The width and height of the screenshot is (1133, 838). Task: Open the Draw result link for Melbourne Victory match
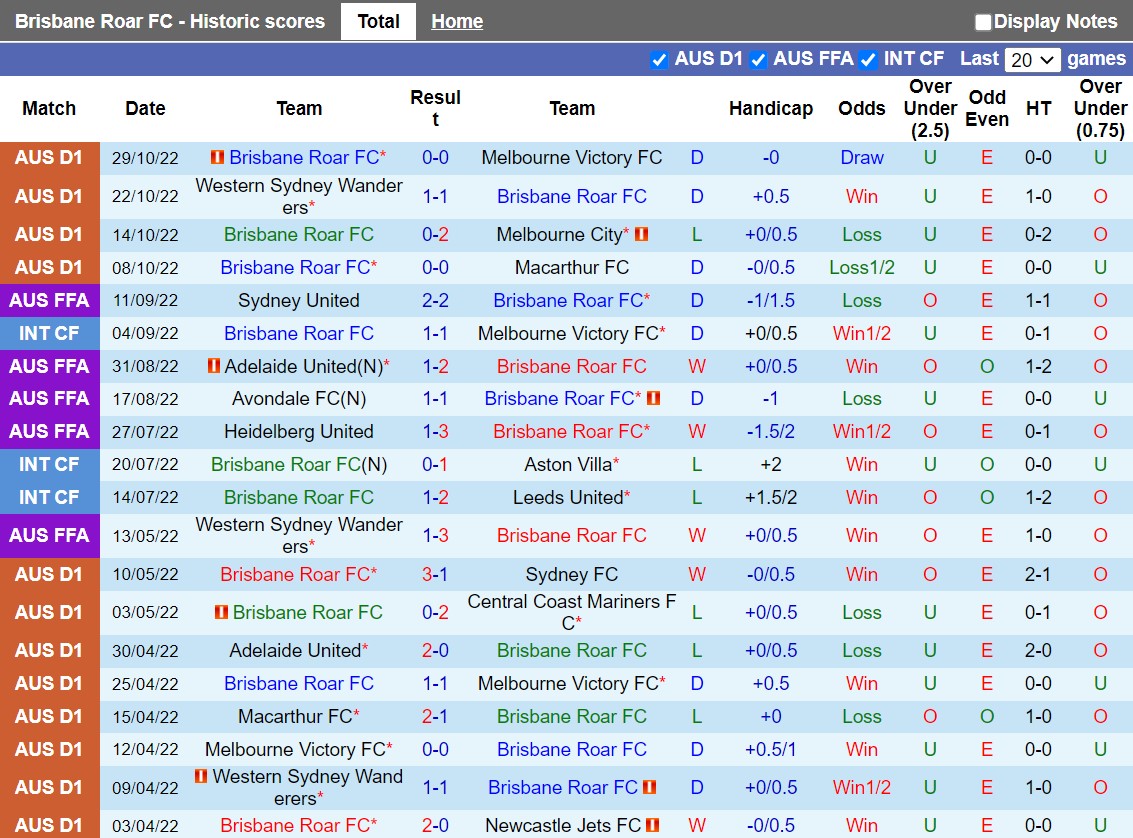coord(861,157)
